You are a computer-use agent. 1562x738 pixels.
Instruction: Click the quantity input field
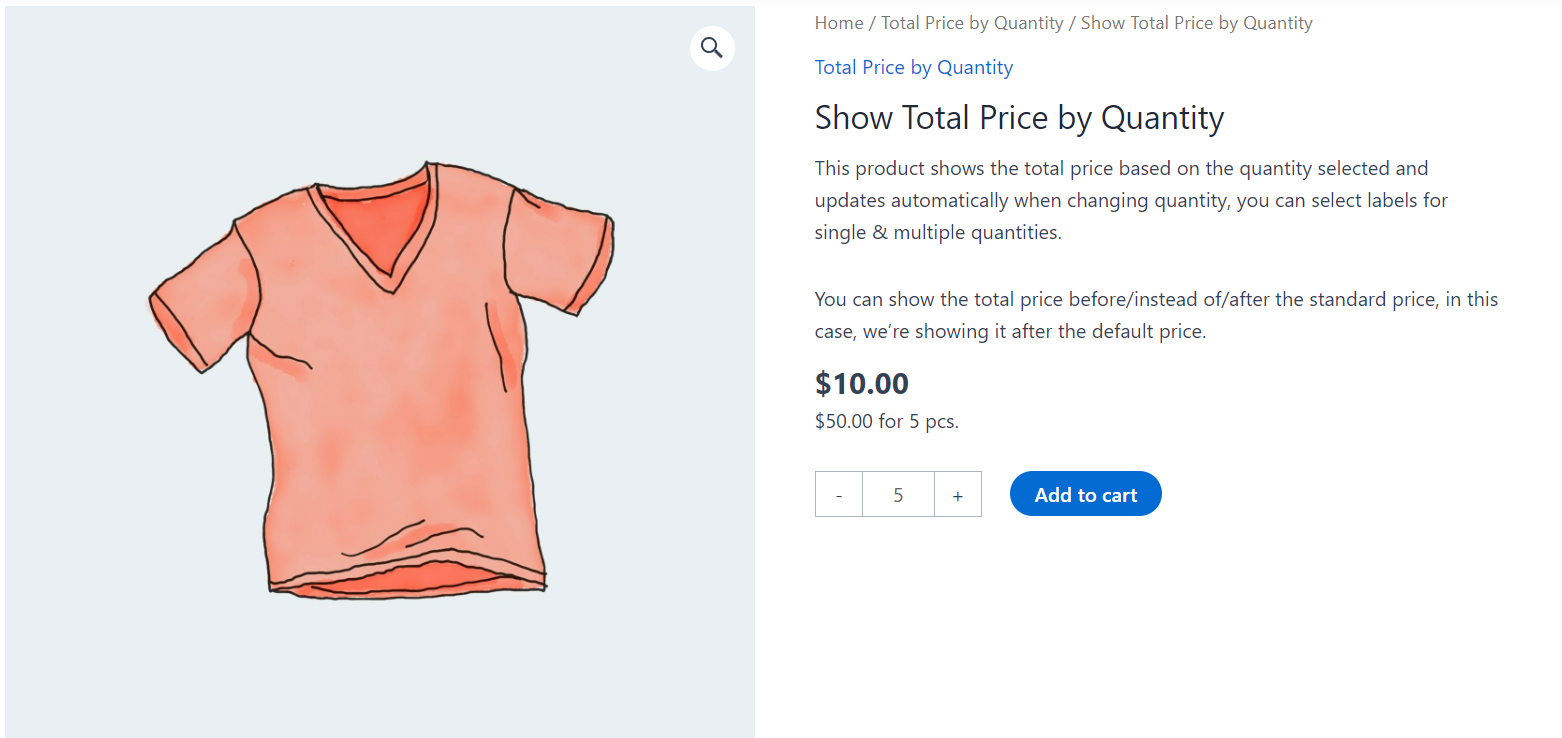pyautogui.click(x=898, y=493)
